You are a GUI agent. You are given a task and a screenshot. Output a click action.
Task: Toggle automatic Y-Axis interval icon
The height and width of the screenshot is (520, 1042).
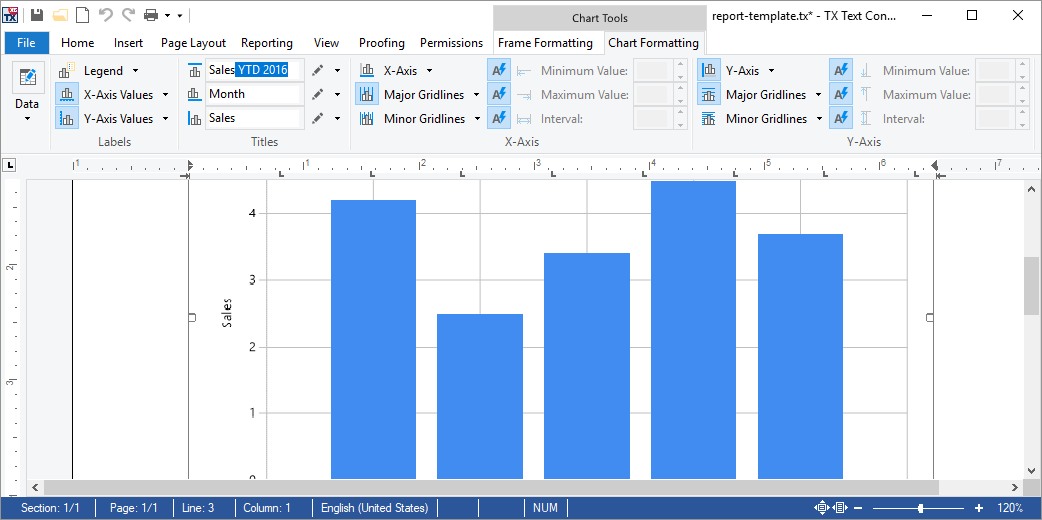841,118
